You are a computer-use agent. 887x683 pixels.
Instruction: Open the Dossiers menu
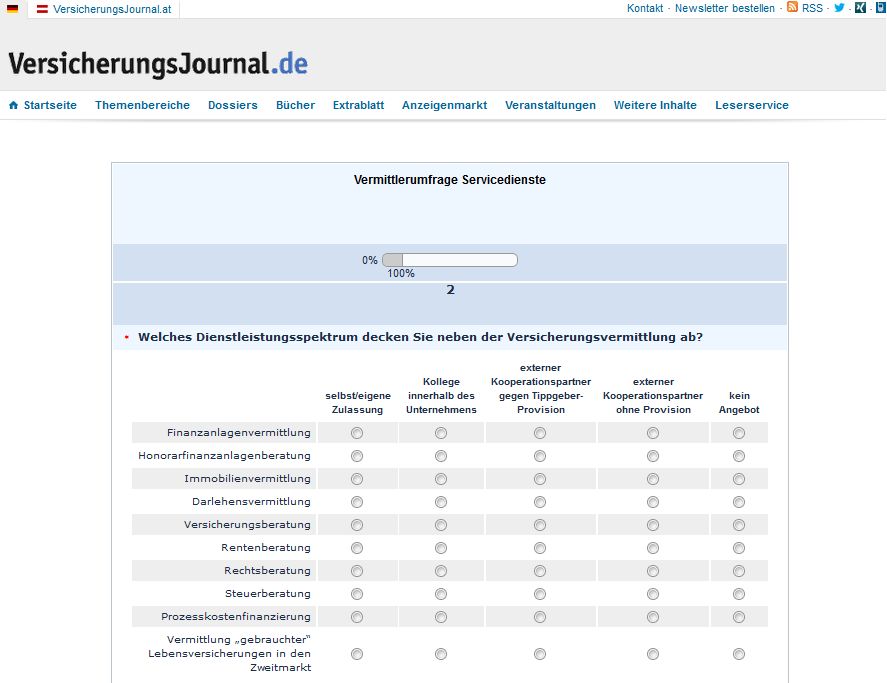click(232, 104)
